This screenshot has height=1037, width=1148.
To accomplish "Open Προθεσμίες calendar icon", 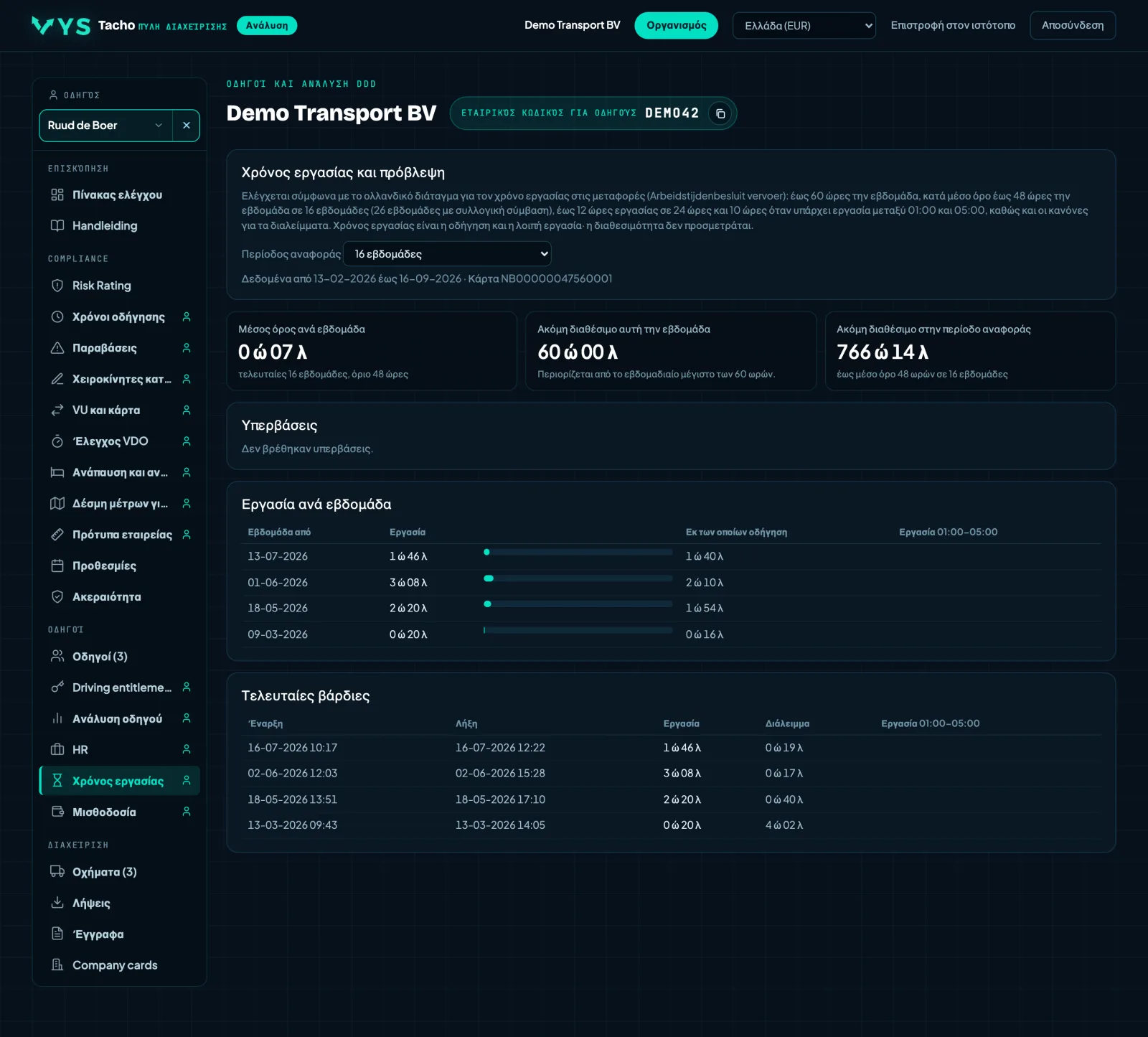I will pyautogui.click(x=57, y=566).
